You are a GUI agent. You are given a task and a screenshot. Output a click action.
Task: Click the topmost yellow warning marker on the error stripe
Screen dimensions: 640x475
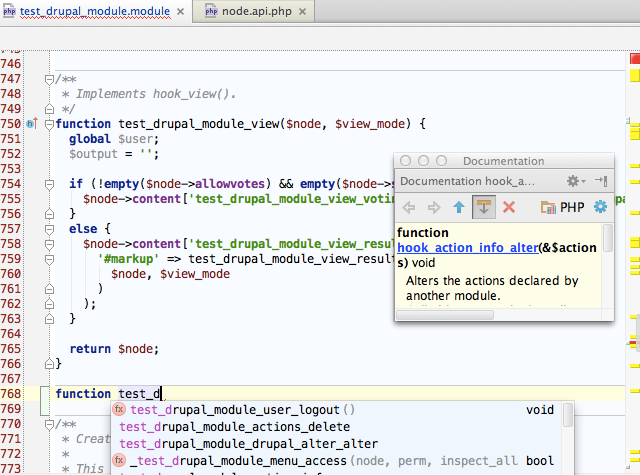[x=635, y=75]
